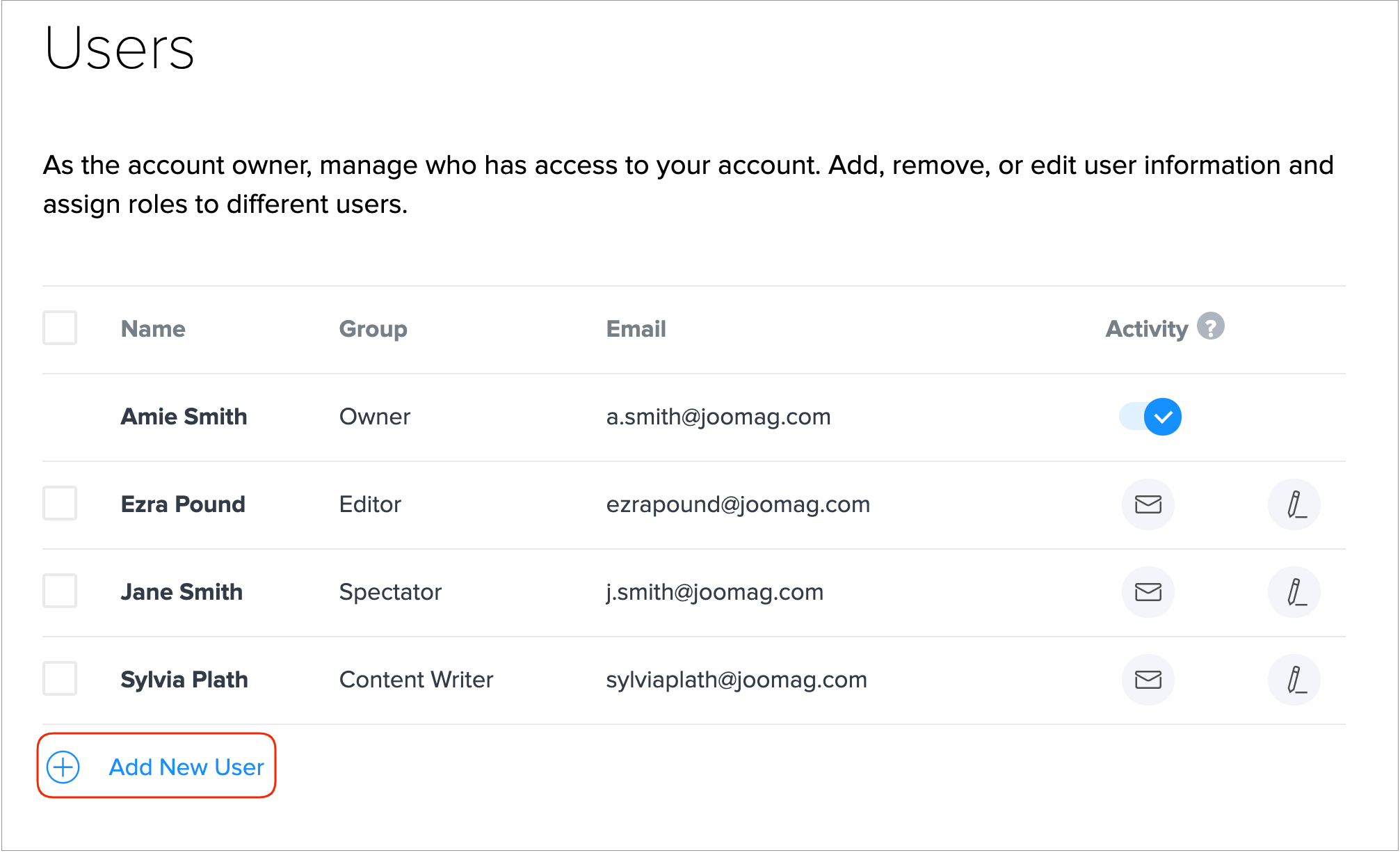Click the name Amie Smith
This screenshot has width=1400, height=853.
tap(184, 417)
